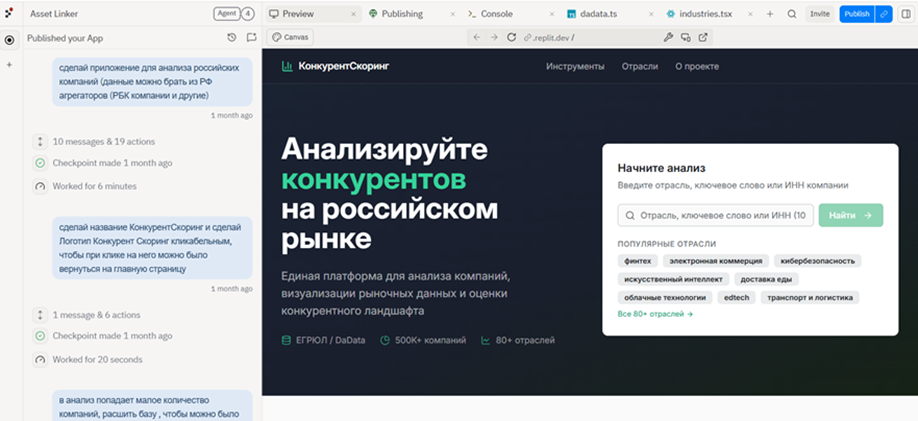Click 500K+ компаний text
The height and width of the screenshot is (421, 918).
click(x=430, y=340)
